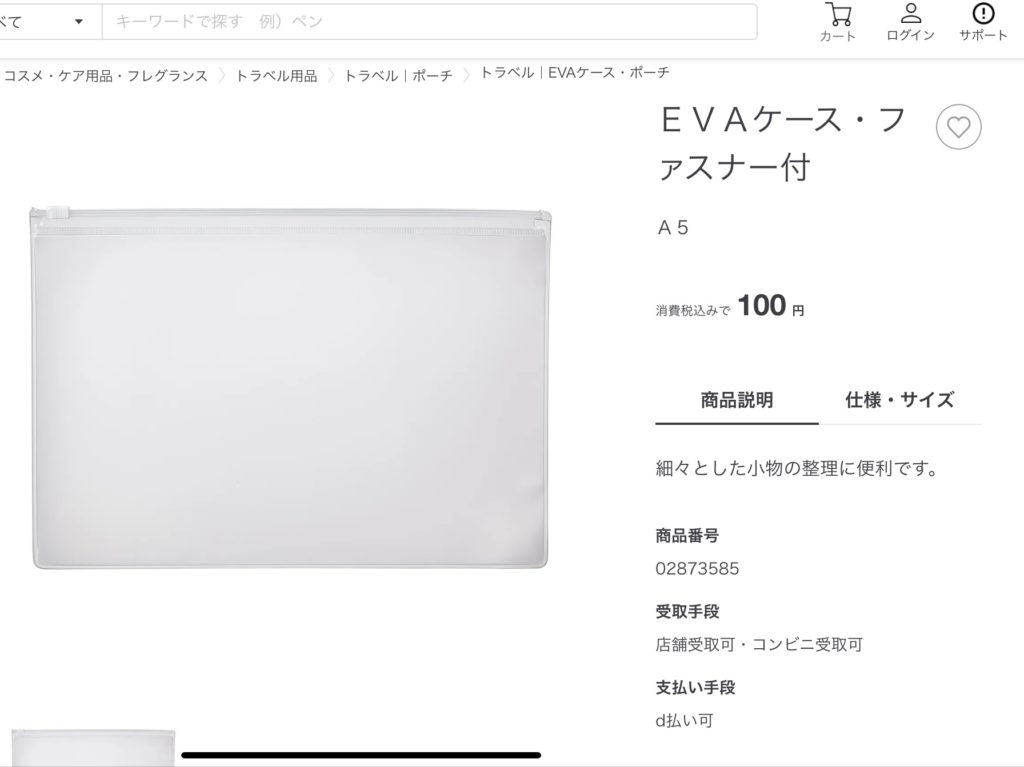Click the product number 02873585
Screen dimensions: 1024x767
[x=697, y=568]
